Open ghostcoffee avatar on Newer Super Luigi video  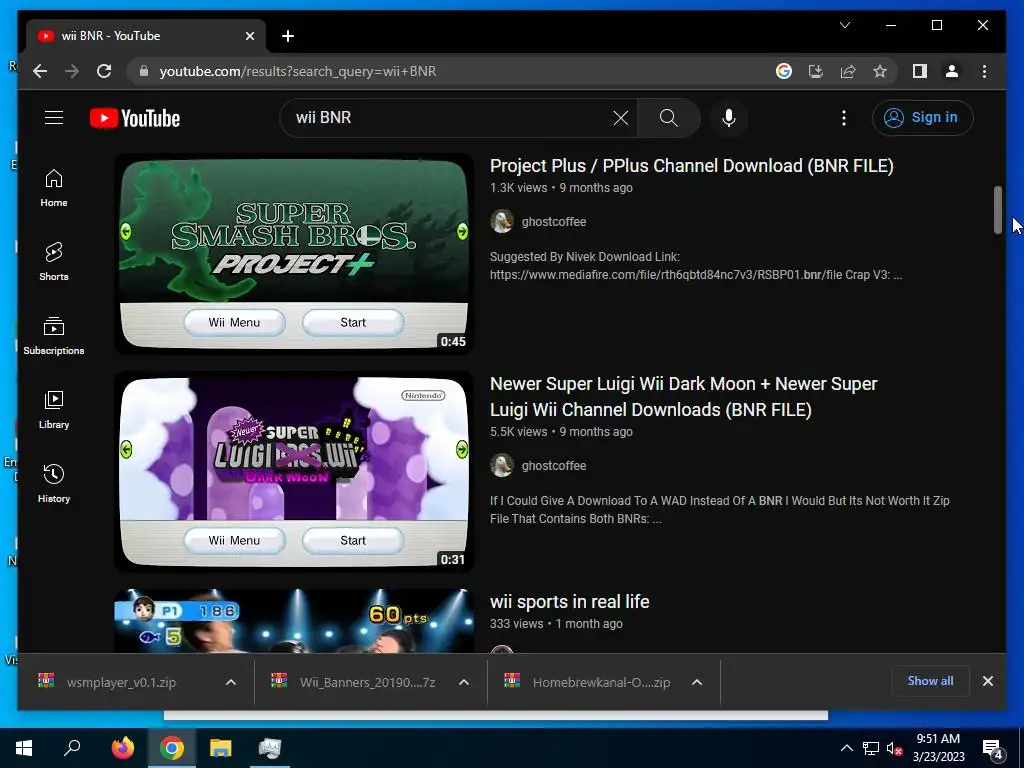tap(502, 466)
